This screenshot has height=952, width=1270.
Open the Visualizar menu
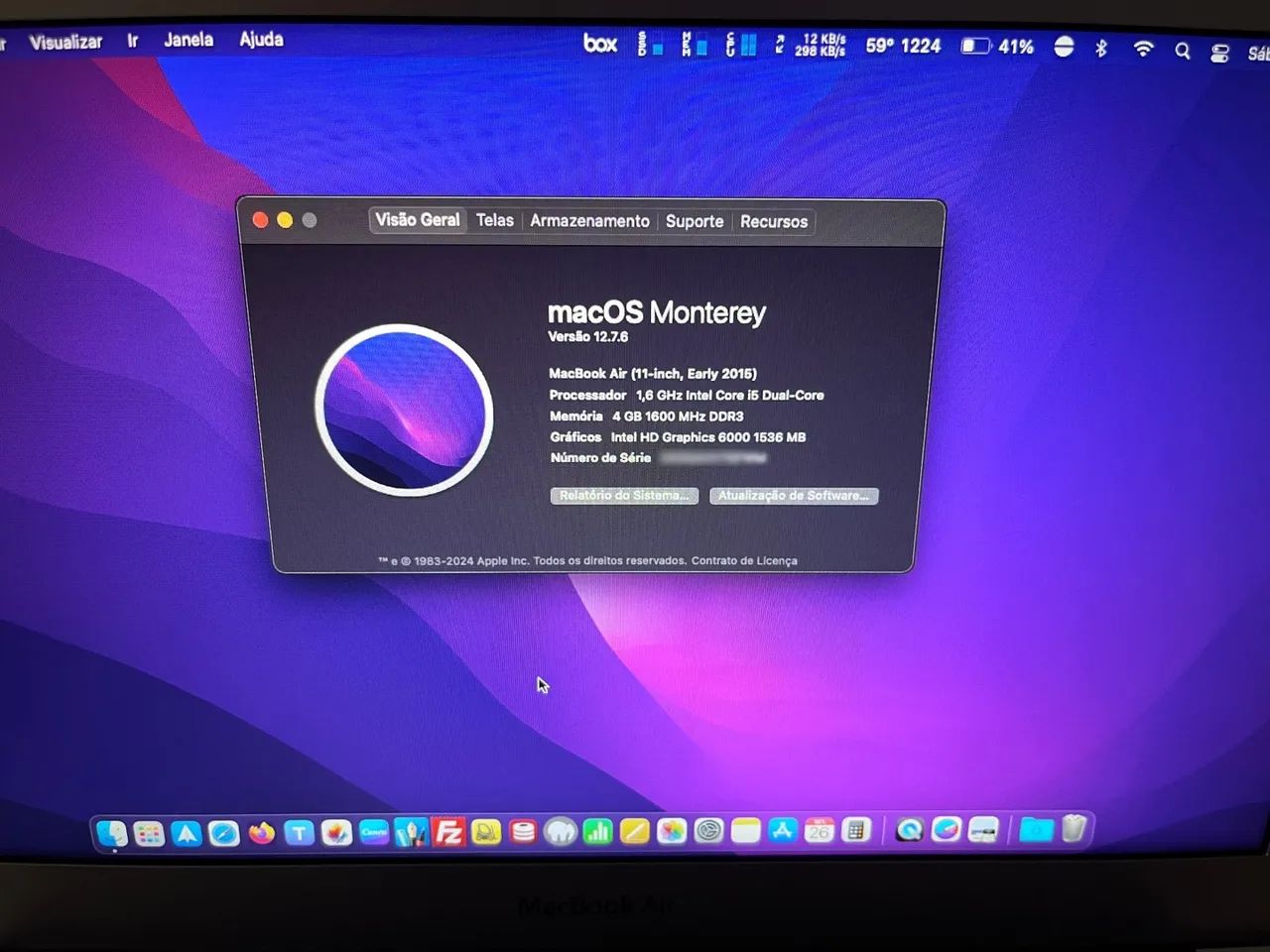(x=65, y=42)
